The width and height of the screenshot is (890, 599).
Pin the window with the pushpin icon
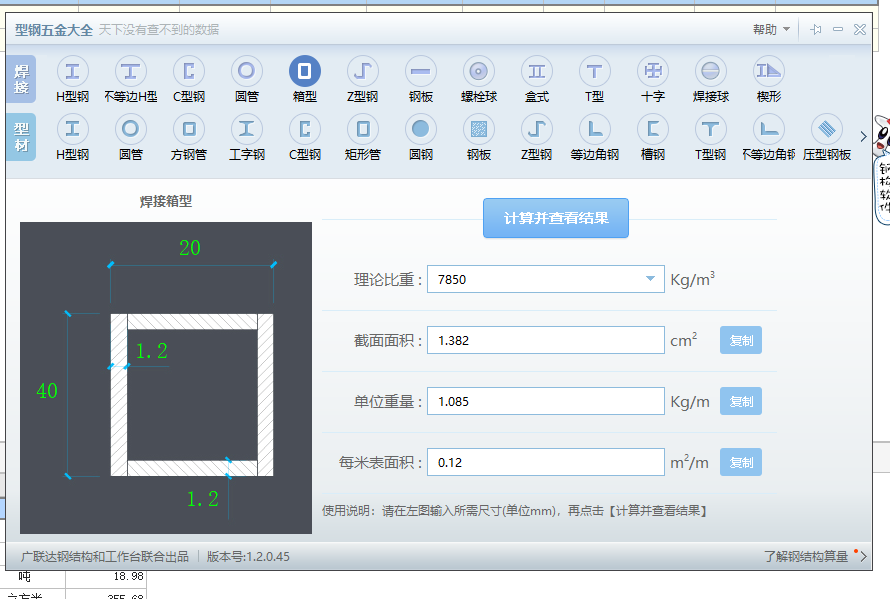coord(816,30)
